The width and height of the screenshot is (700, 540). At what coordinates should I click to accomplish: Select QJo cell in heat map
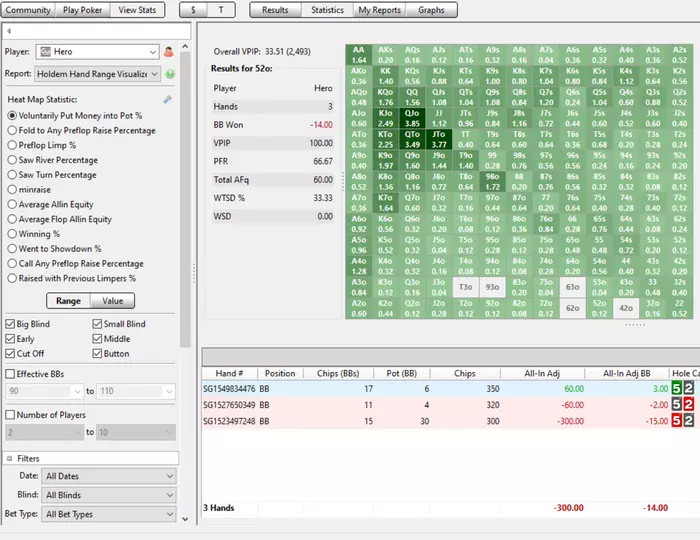coord(412,118)
